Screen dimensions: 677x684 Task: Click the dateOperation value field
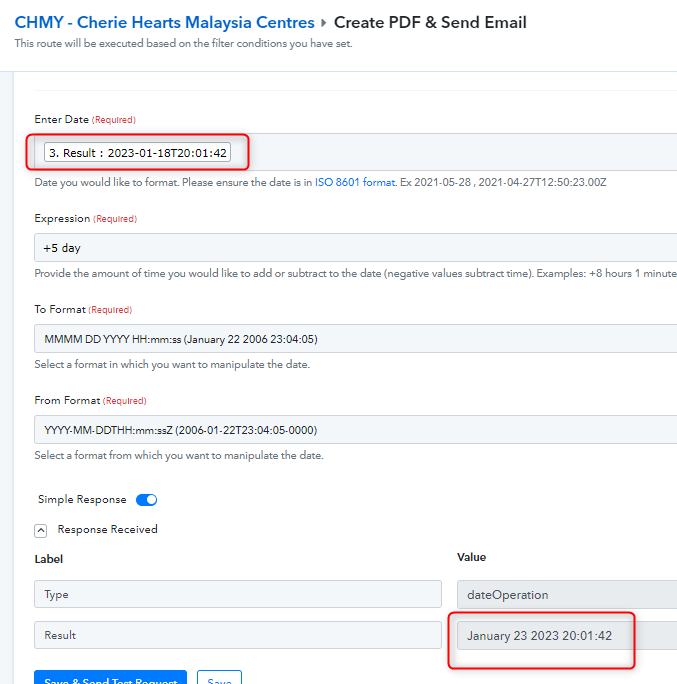coord(566,594)
